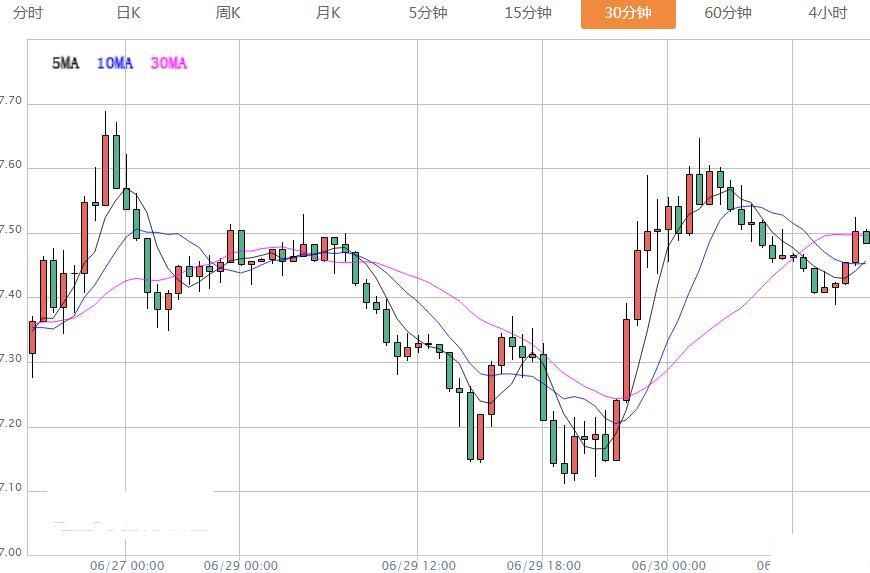Toggle the magenta 30MA legend entry
The image size is (870, 573).
pyautogui.click(x=168, y=63)
